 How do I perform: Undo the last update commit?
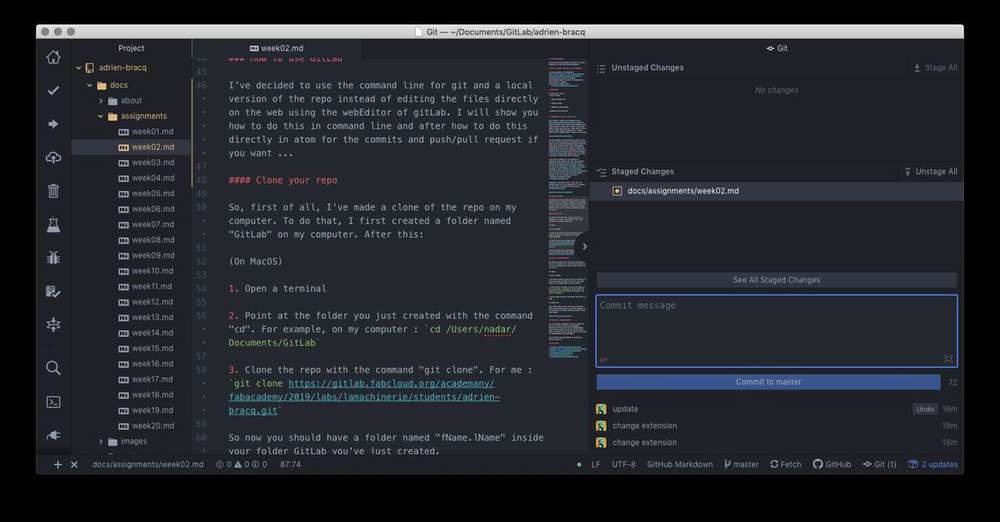pyautogui.click(x=925, y=409)
